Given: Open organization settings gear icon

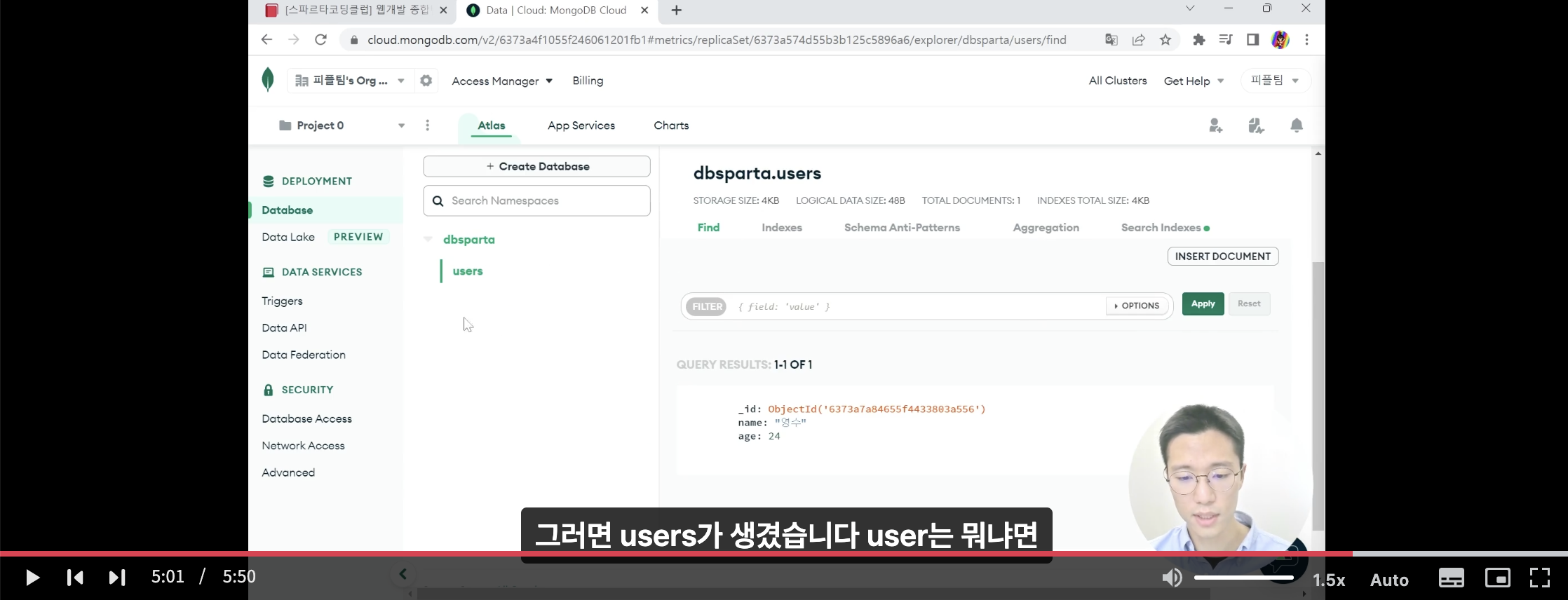Looking at the screenshot, I should 426,81.
